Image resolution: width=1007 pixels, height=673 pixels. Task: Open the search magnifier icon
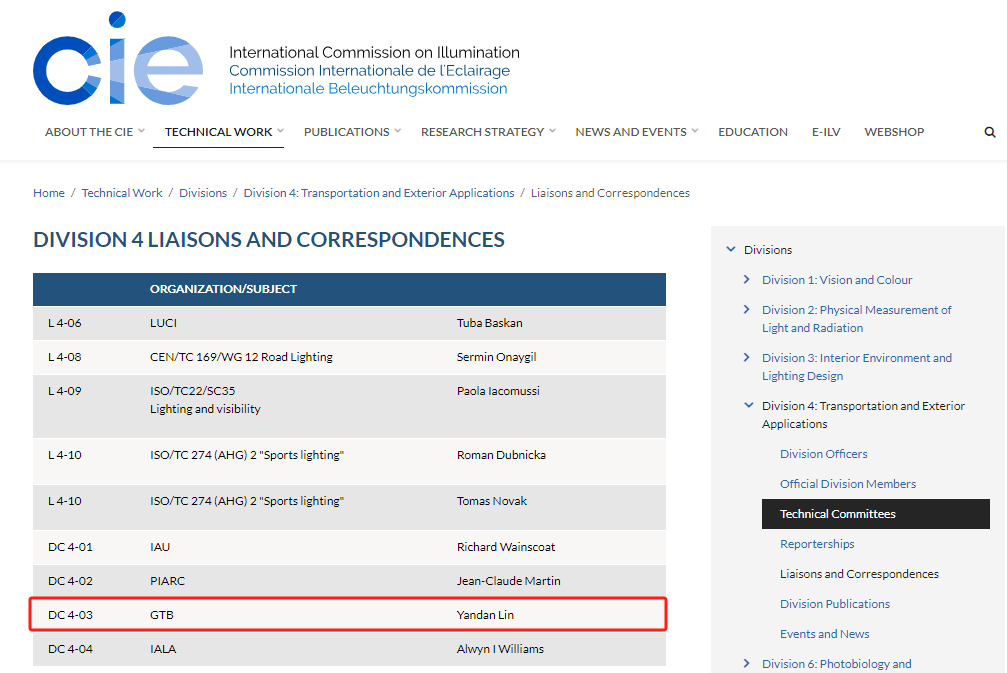click(x=990, y=132)
